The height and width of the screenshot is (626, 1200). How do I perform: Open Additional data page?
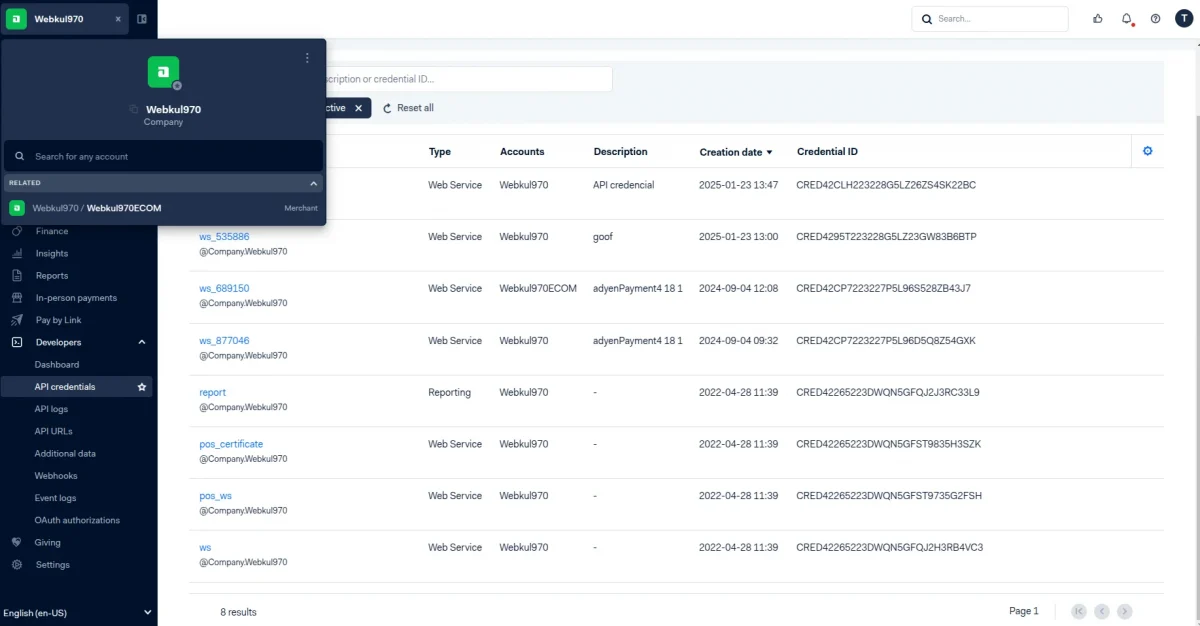click(x=65, y=453)
